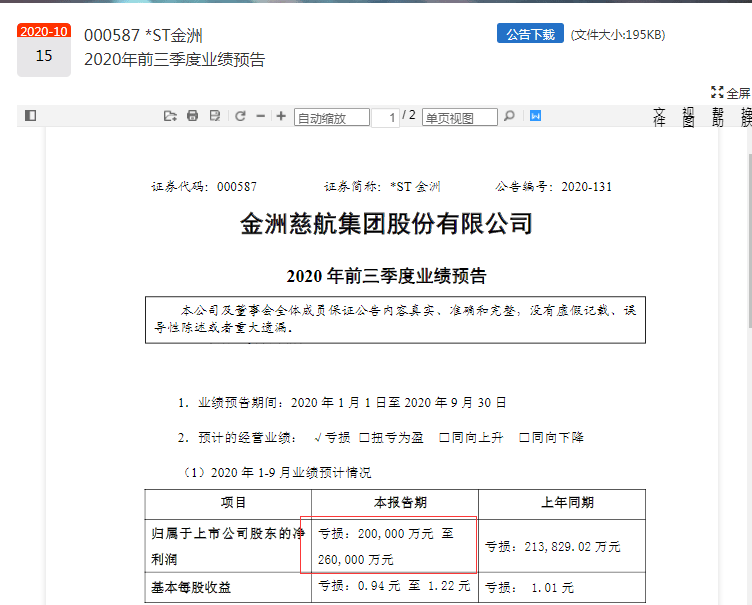The width and height of the screenshot is (752, 605).
Task: Rotate the page clockwise
Action: (240, 116)
